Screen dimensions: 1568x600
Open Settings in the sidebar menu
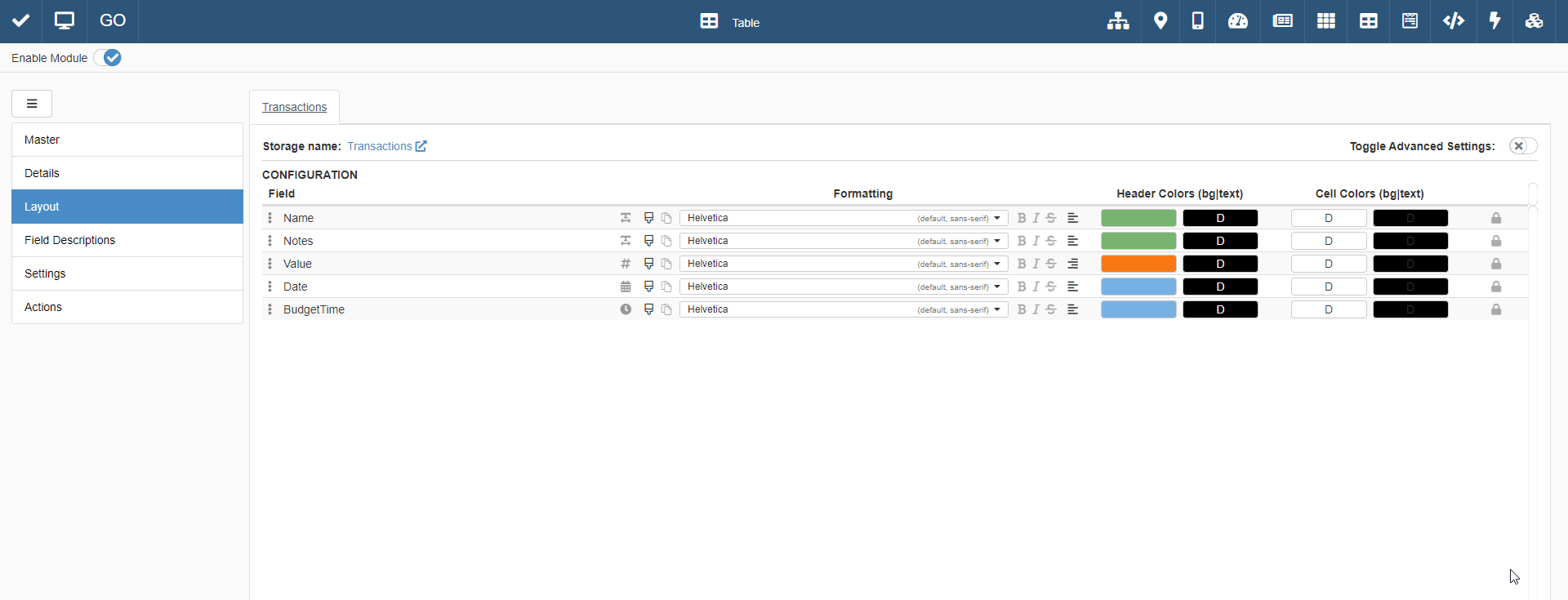(127, 273)
